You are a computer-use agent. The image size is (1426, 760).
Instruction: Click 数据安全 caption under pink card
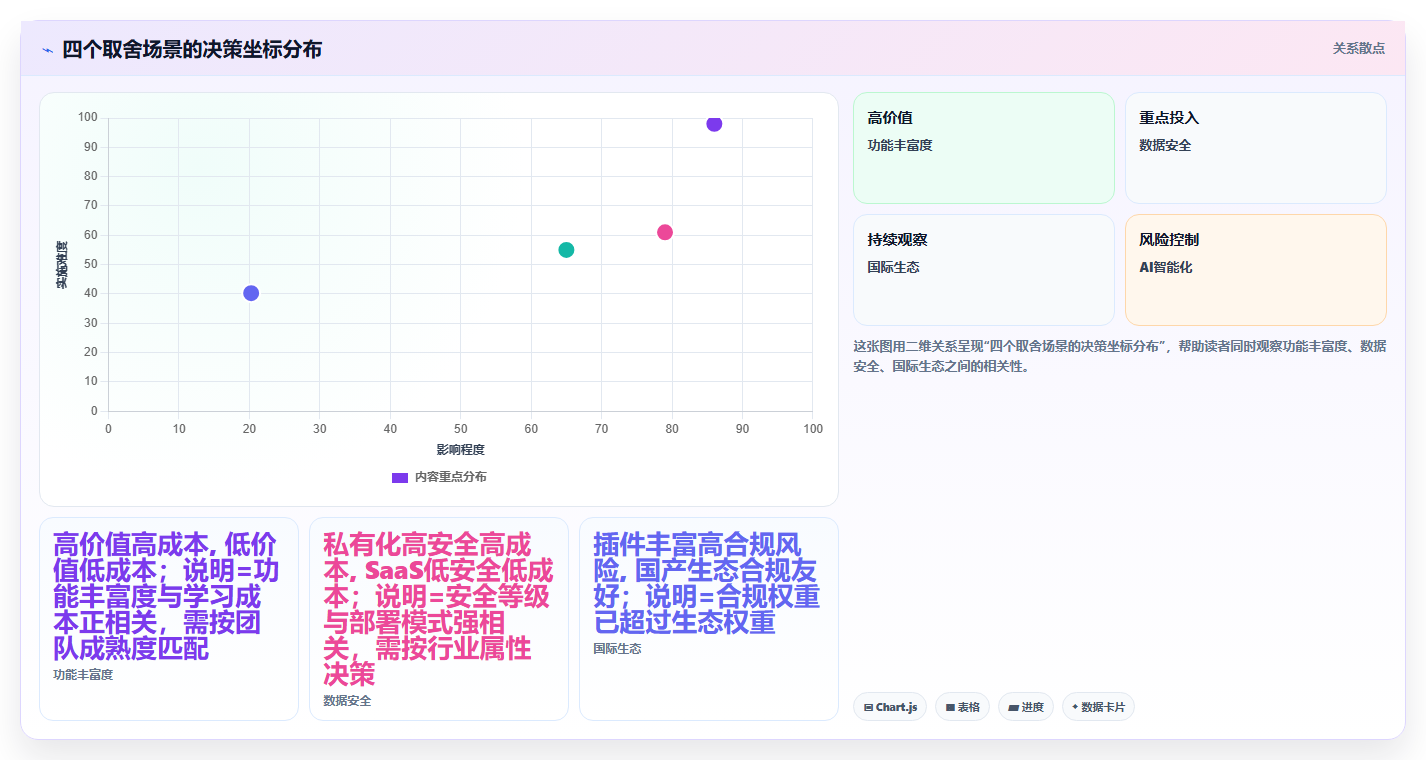click(x=347, y=701)
